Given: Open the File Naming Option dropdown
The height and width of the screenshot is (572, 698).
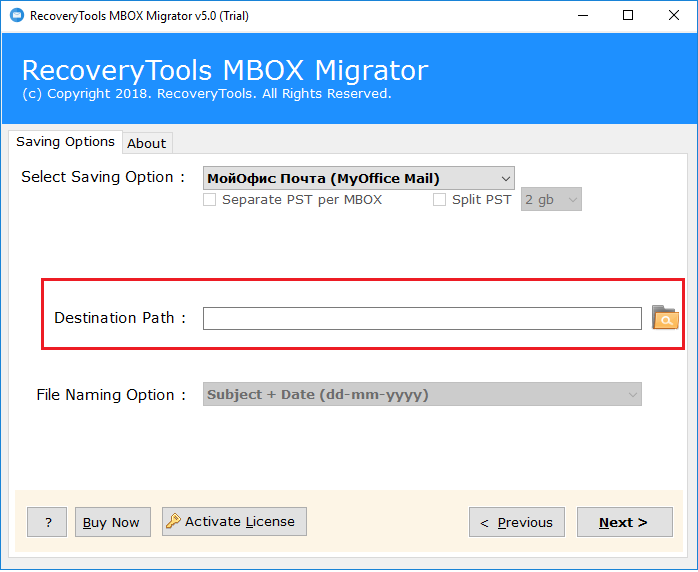Looking at the screenshot, I should coord(422,394).
